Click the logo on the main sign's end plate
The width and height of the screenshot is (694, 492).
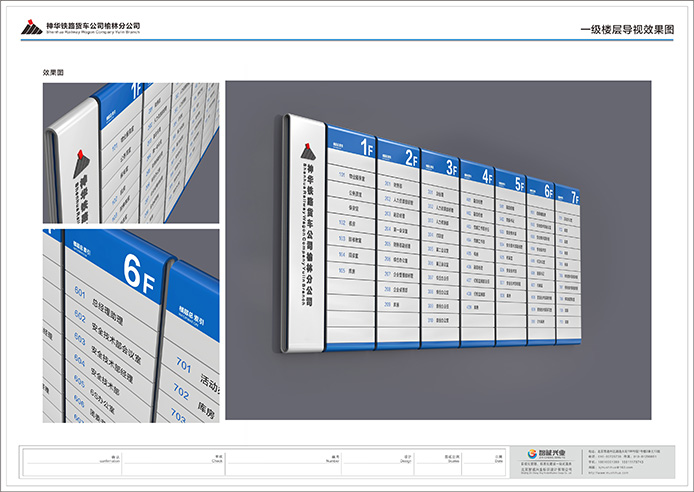tap(308, 151)
